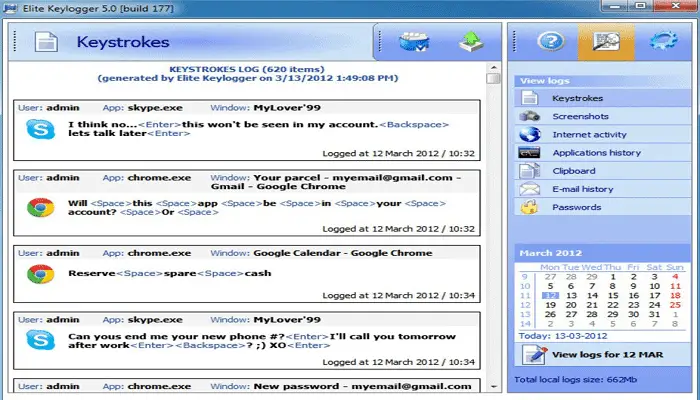Open Internet activity log view
The image size is (700, 400).
[x=603, y=134]
